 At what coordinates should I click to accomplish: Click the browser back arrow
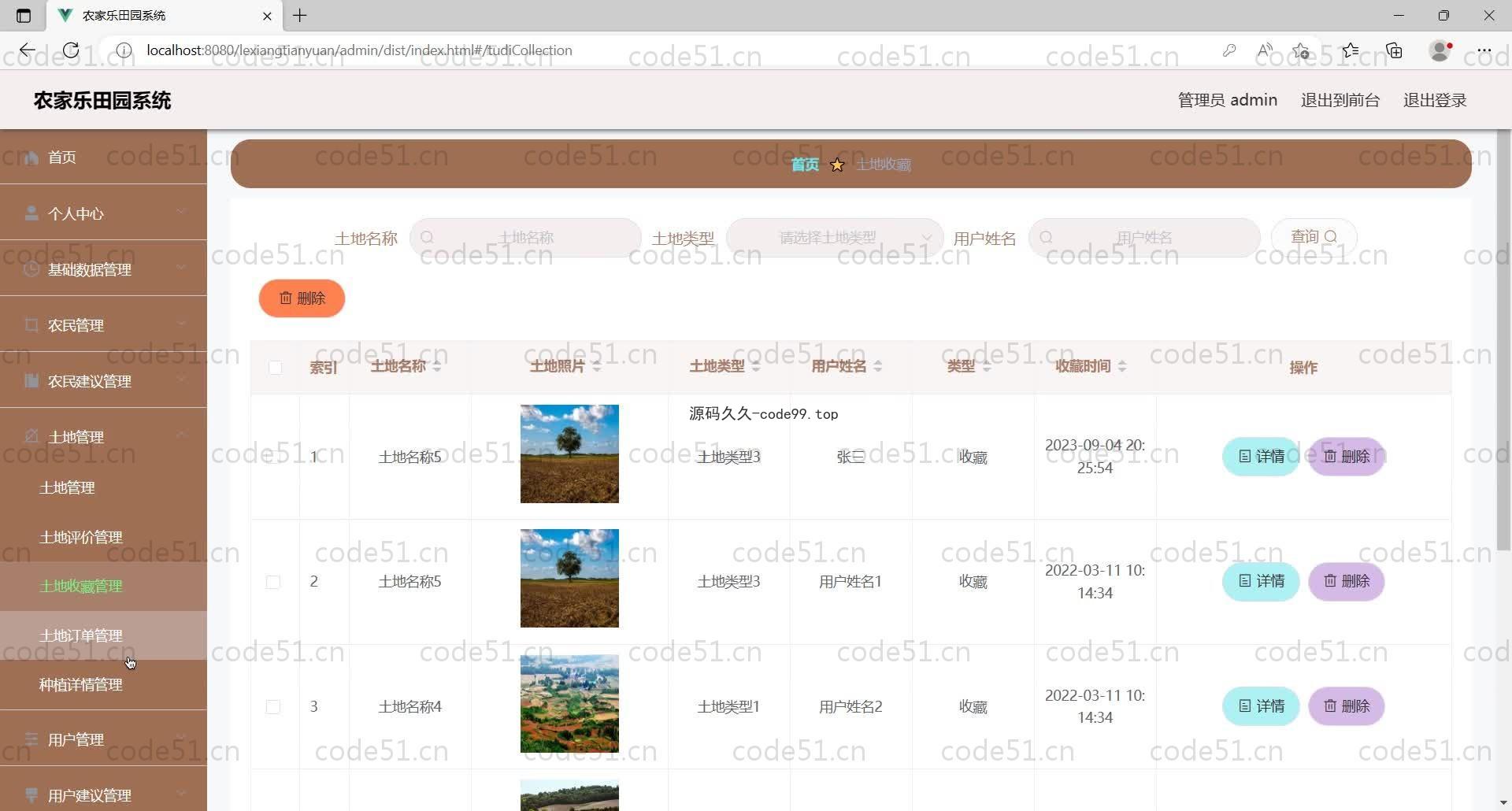pos(27,50)
